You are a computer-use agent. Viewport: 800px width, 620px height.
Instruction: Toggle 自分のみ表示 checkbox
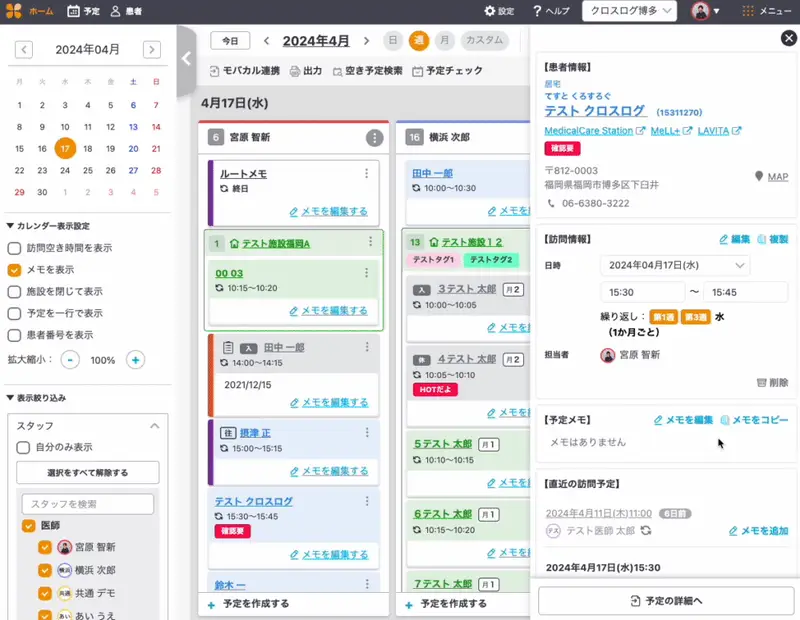[23, 448]
